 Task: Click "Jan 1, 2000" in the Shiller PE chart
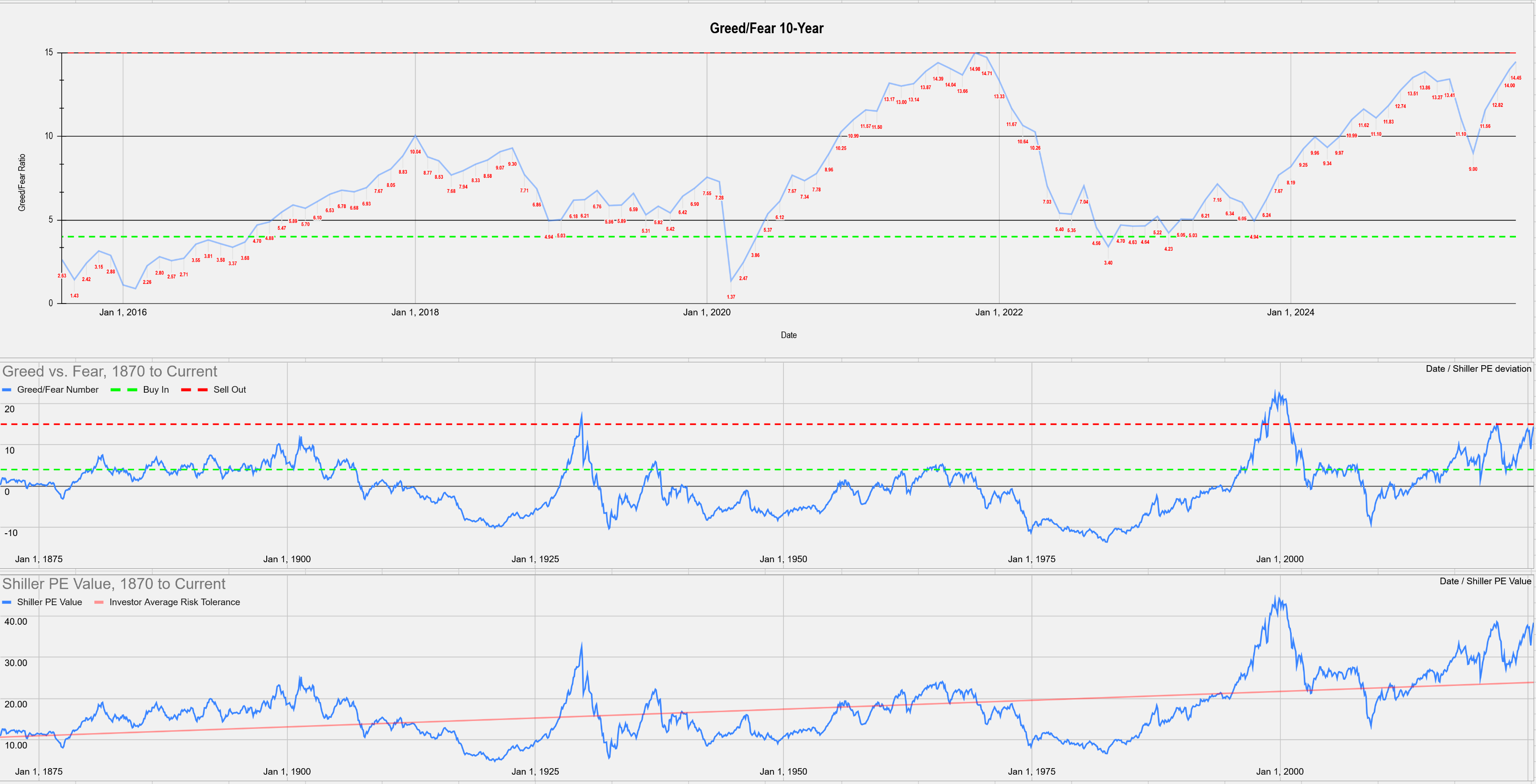click(x=1280, y=771)
